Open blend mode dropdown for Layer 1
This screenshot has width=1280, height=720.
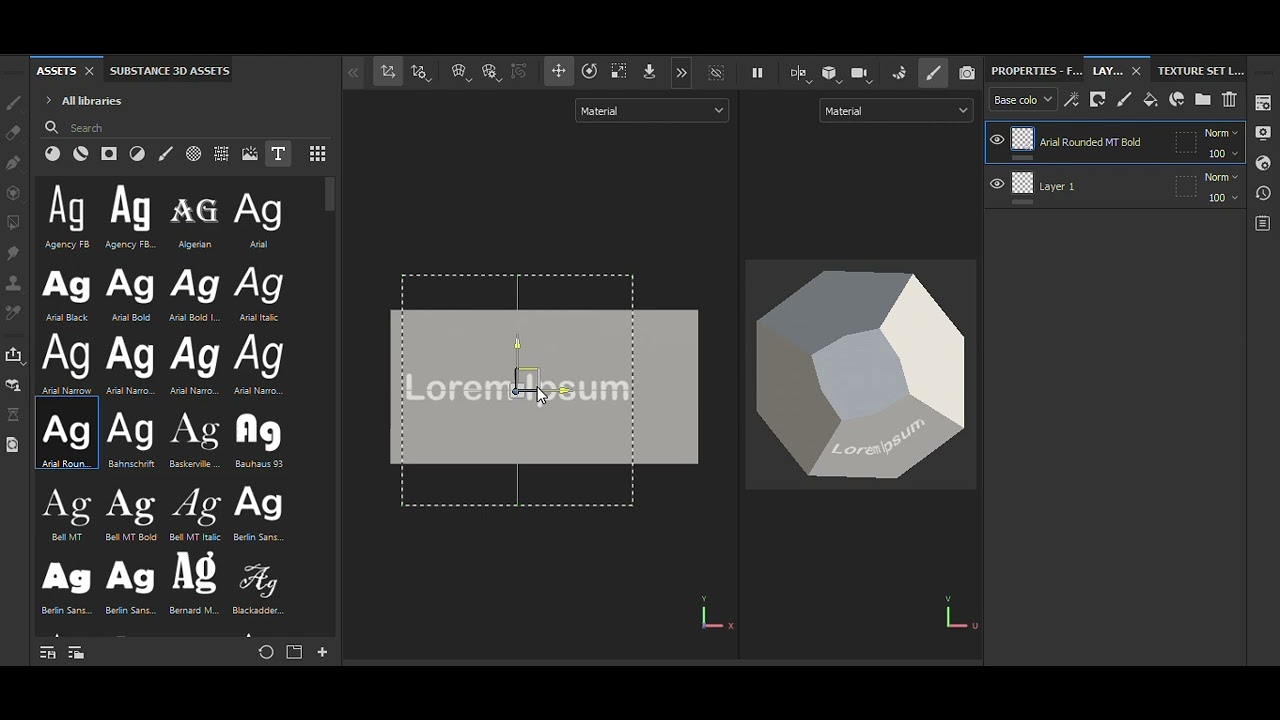[x=1221, y=177]
